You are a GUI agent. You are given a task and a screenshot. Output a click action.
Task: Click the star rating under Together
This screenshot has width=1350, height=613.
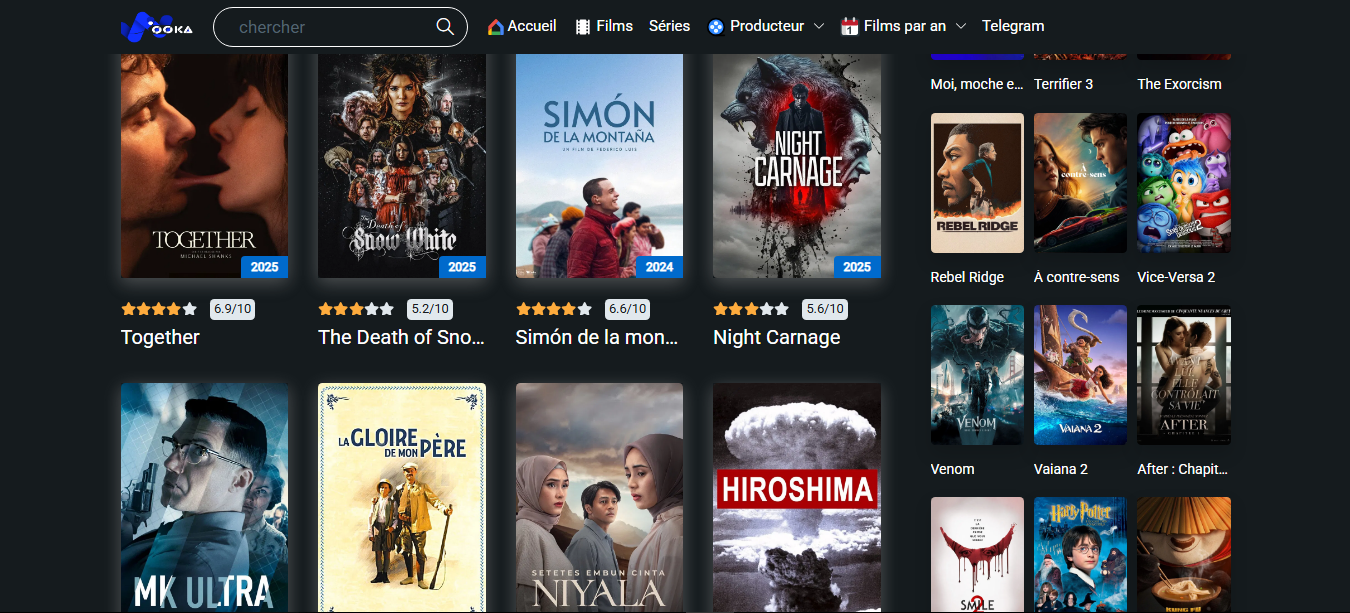[x=159, y=309]
